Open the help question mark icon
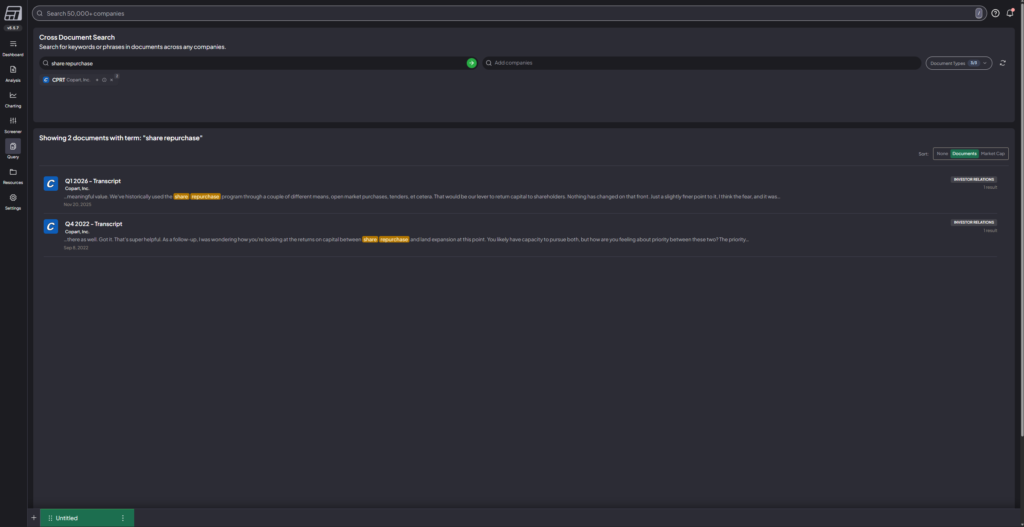 [995, 13]
